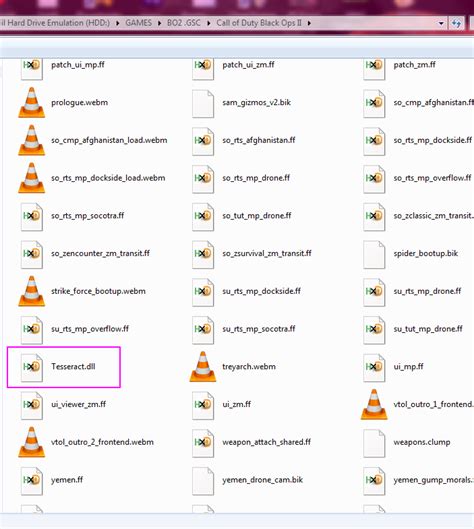Select so_rts_mp_drone.ff file name

click(x=256, y=178)
